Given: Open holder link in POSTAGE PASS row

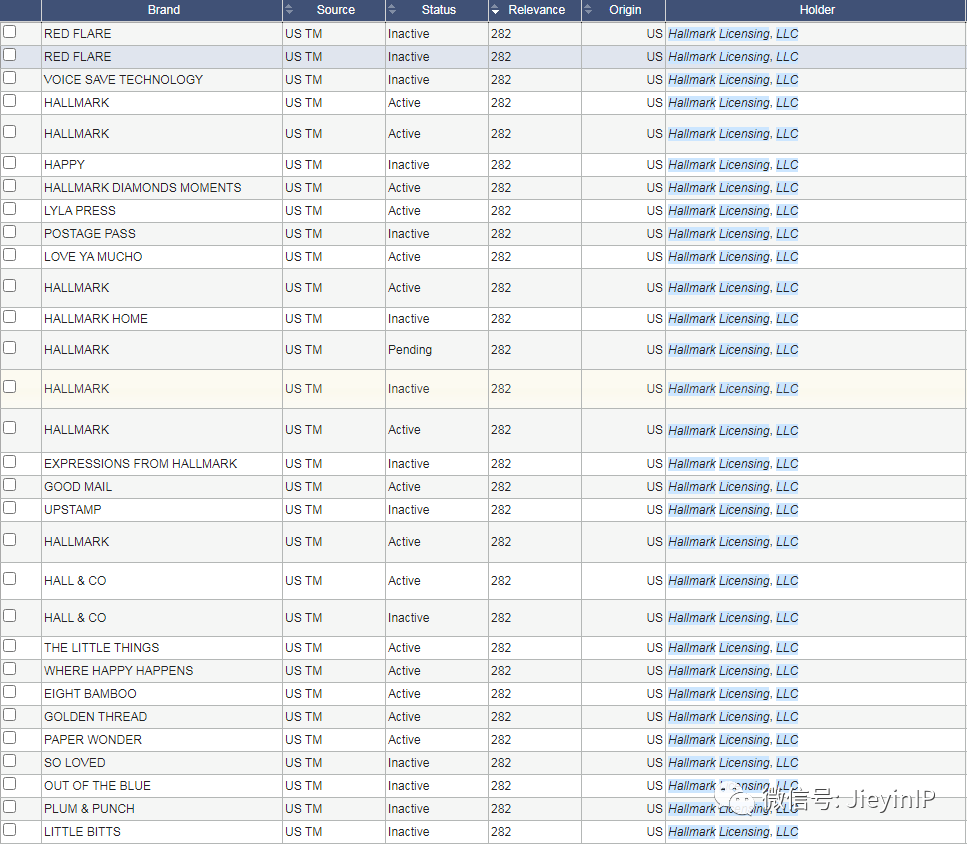Looking at the screenshot, I should 733,234.
